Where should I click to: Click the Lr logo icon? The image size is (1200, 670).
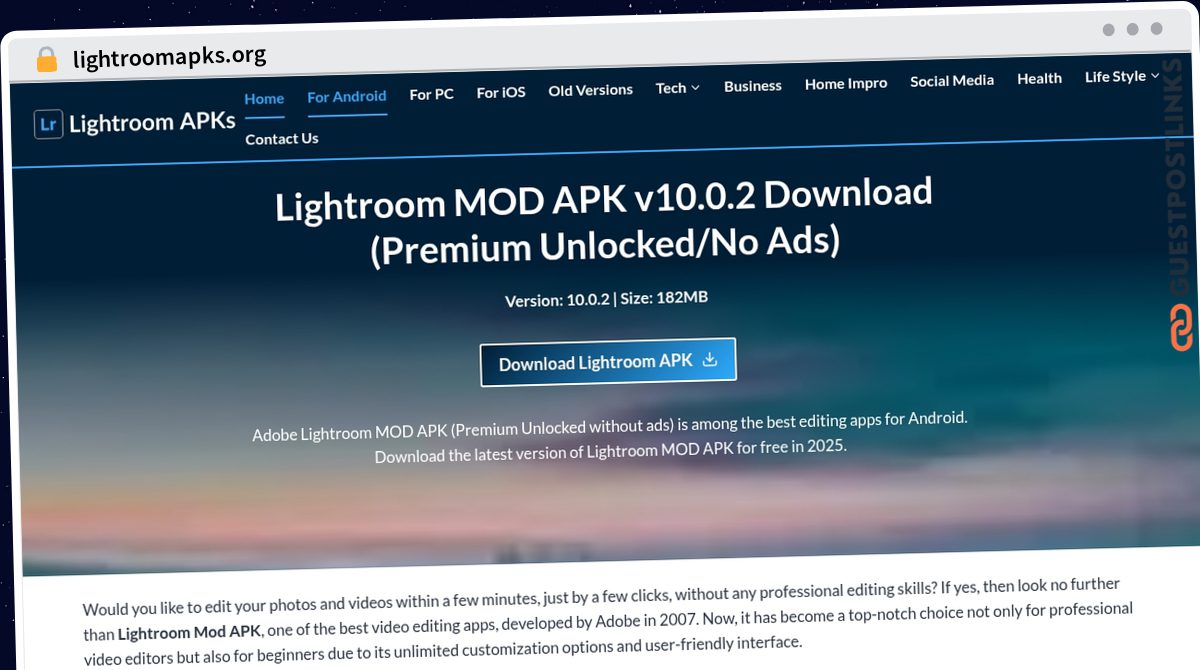point(49,124)
